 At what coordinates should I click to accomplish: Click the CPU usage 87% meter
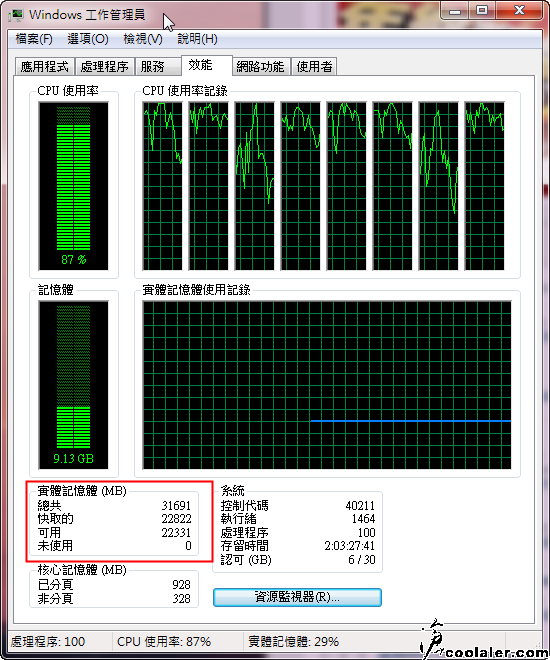[73, 186]
